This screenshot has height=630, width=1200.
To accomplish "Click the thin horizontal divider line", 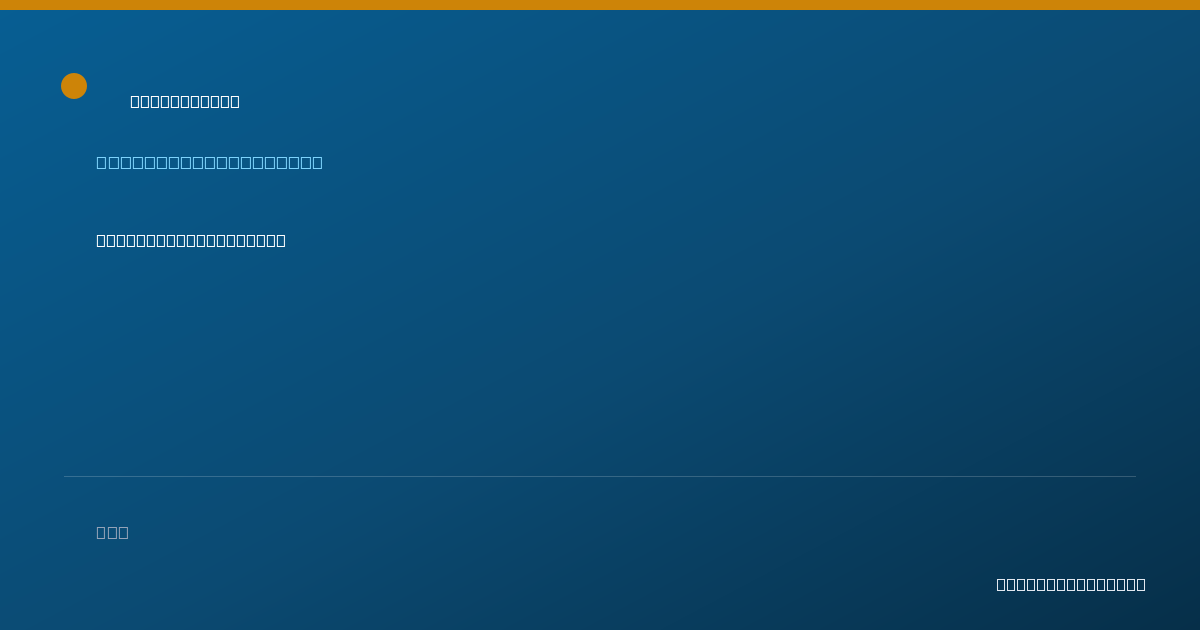I will [x=600, y=476].
